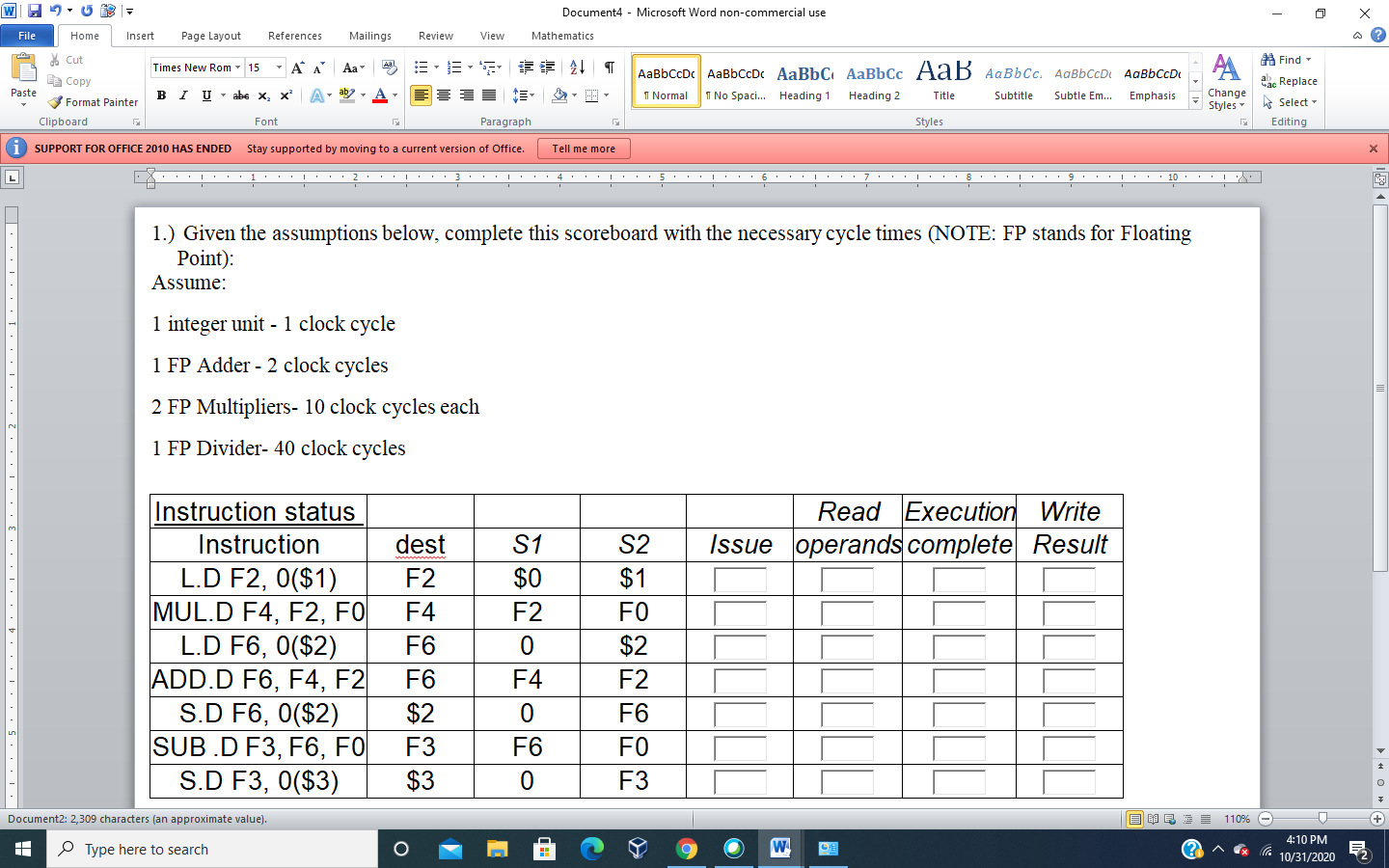Image resolution: width=1389 pixels, height=868 pixels.
Task: Toggle superscript formatting
Action: [286, 95]
